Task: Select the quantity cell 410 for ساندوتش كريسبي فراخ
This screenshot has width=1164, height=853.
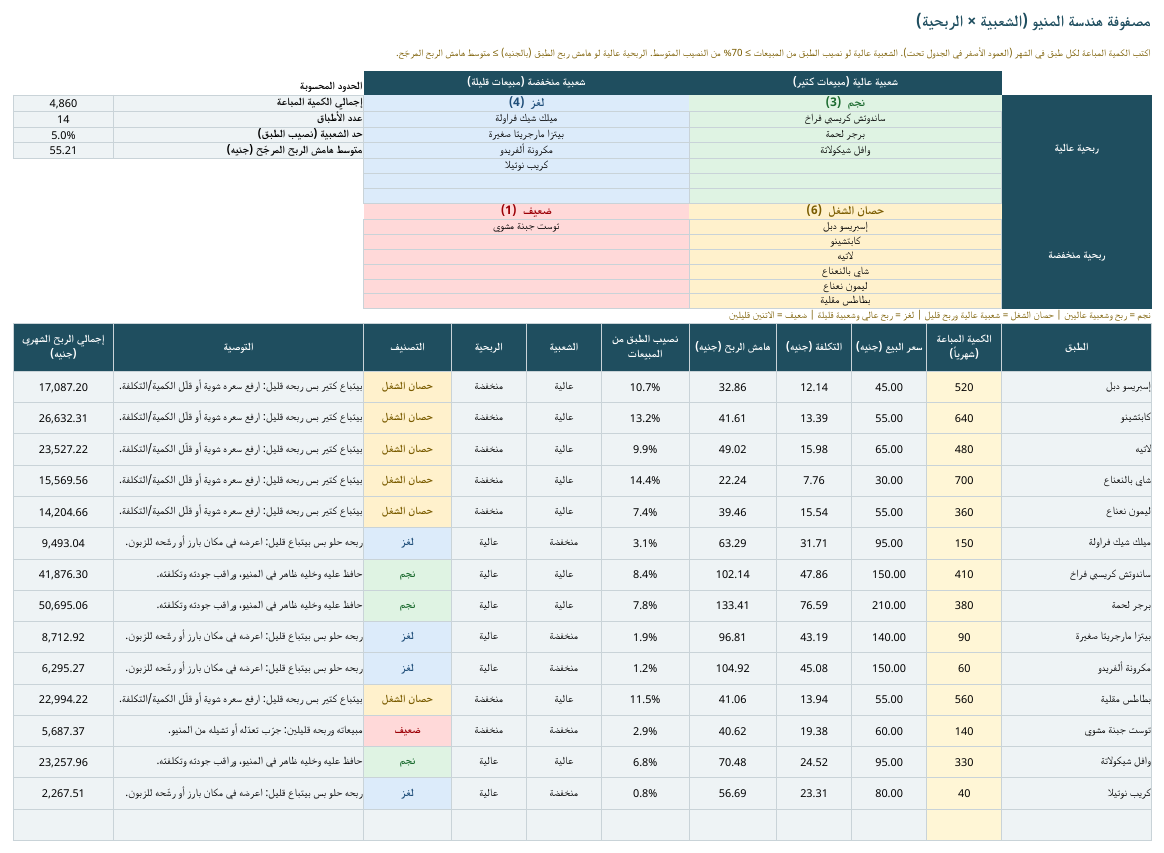Action: click(964, 574)
